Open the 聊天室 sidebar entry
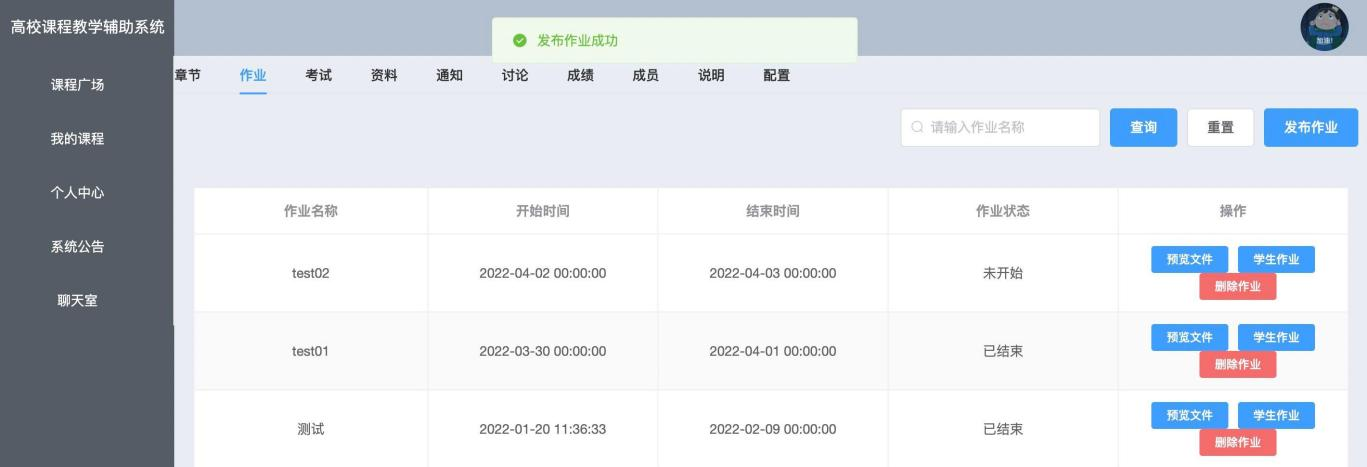The height and width of the screenshot is (467, 1367). point(78,301)
